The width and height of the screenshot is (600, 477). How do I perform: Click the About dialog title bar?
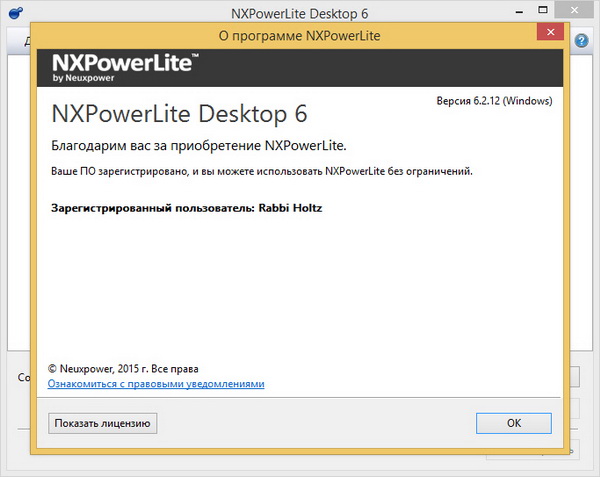point(300,37)
